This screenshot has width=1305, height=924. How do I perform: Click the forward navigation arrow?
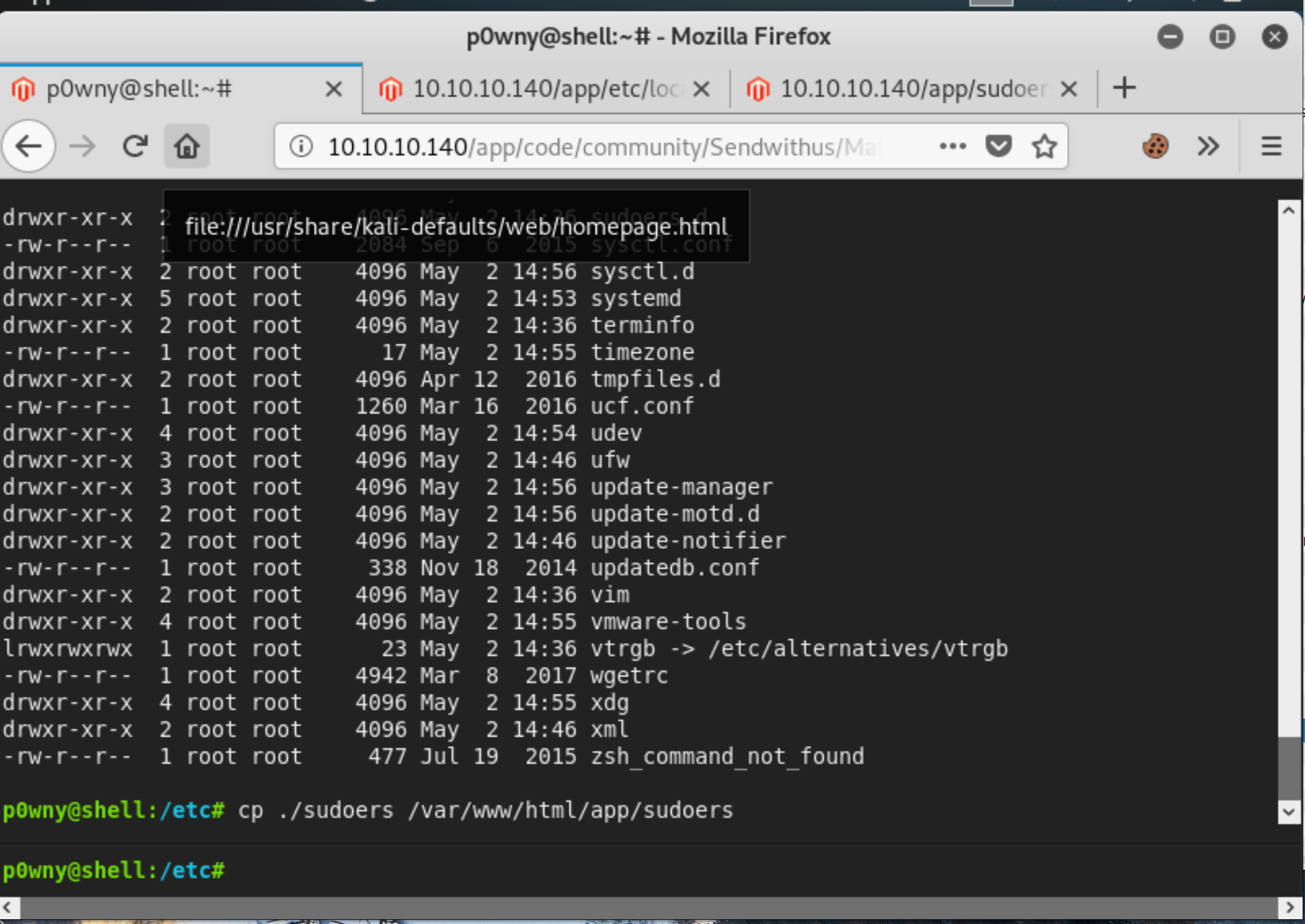point(82,146)
